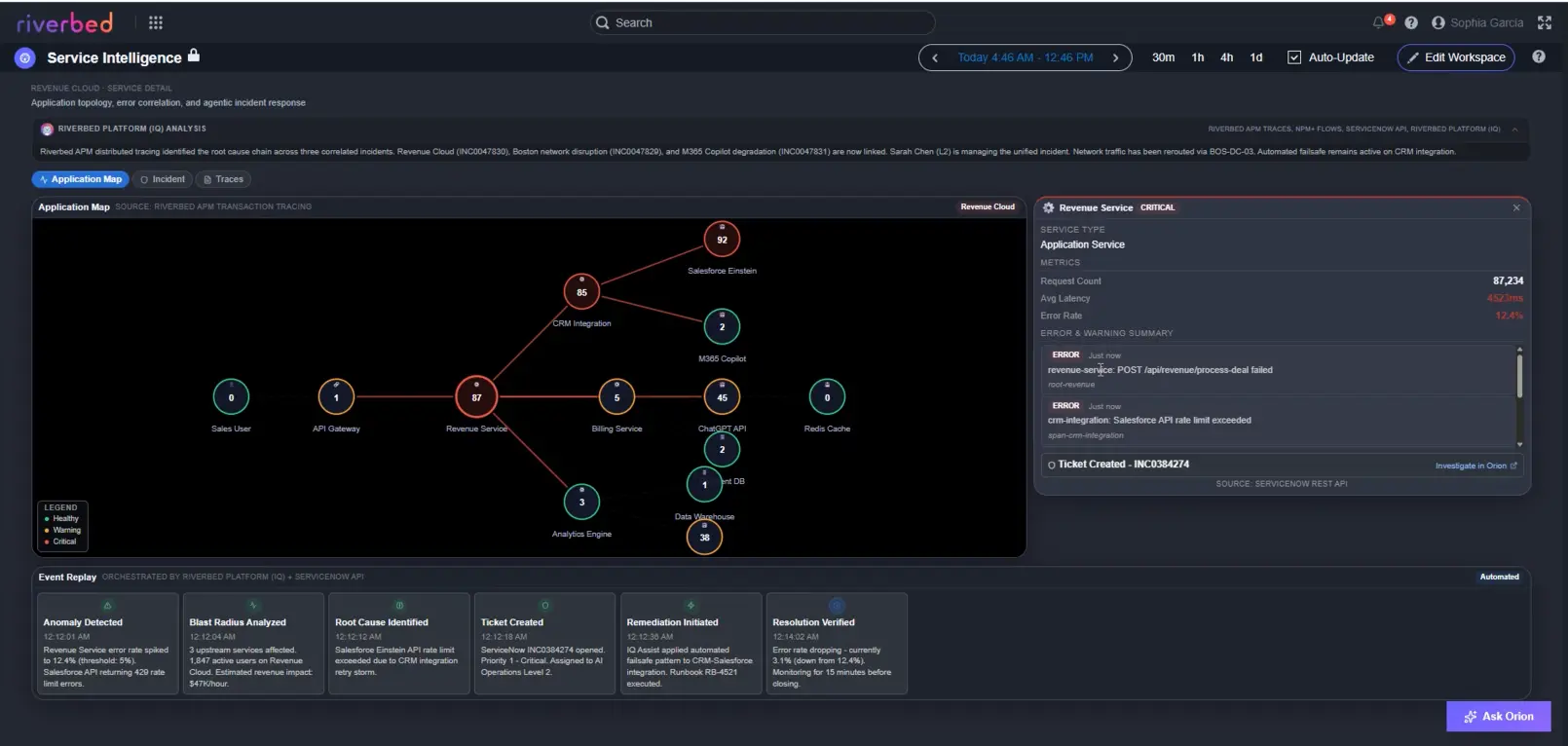Select the Billing Service node
The image size is (1568, 746).
coord(616,396)
